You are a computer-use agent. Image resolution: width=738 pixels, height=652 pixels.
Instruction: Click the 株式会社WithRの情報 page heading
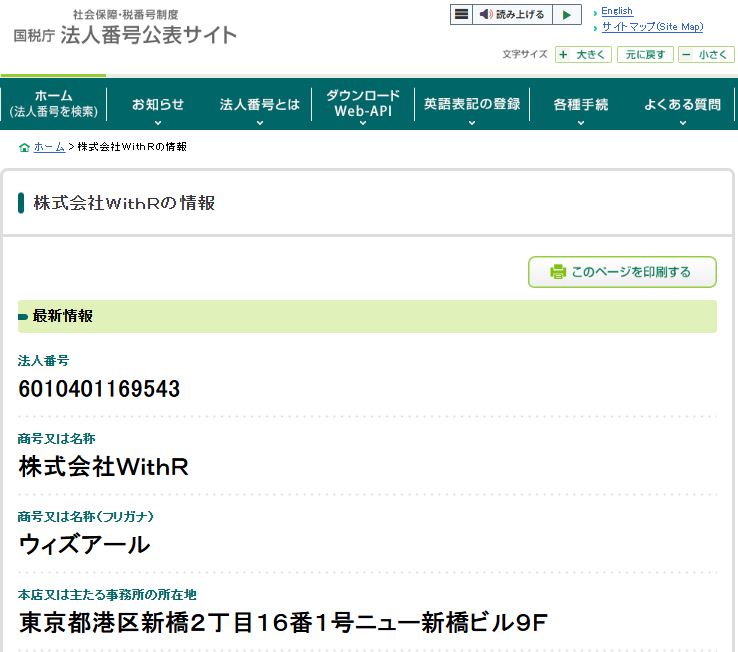(124, 203)
